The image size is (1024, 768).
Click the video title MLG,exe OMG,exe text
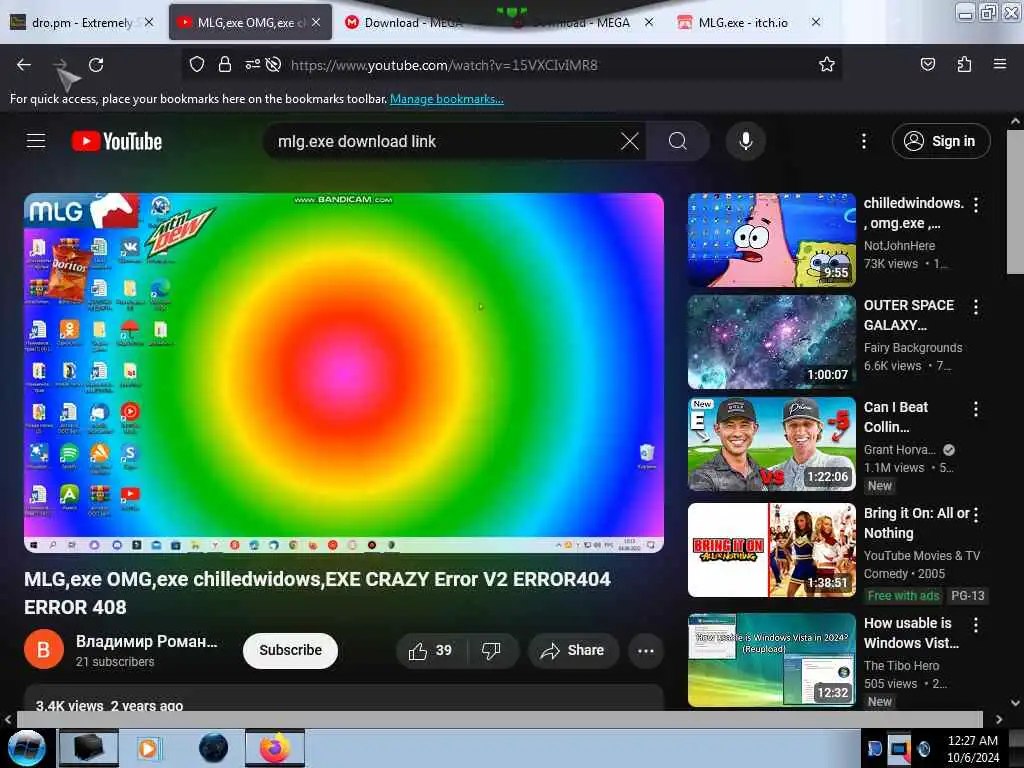point(317,593)
